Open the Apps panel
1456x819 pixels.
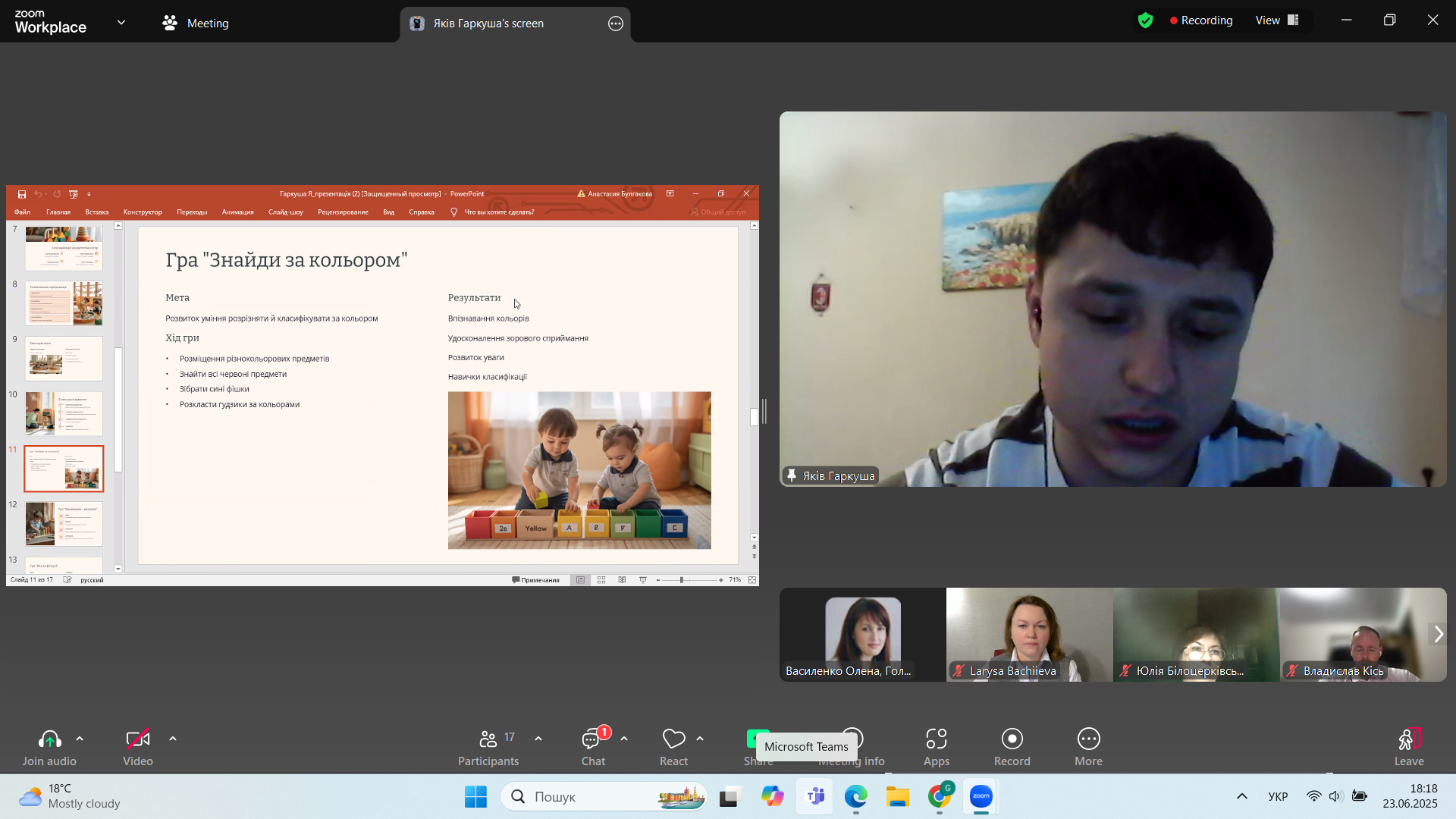937,748
